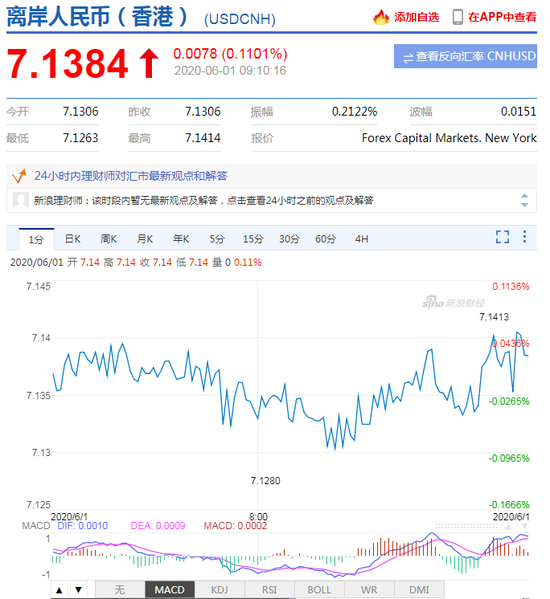Open 24小时内理财师对汇市最新观点和解答 link

131,176
